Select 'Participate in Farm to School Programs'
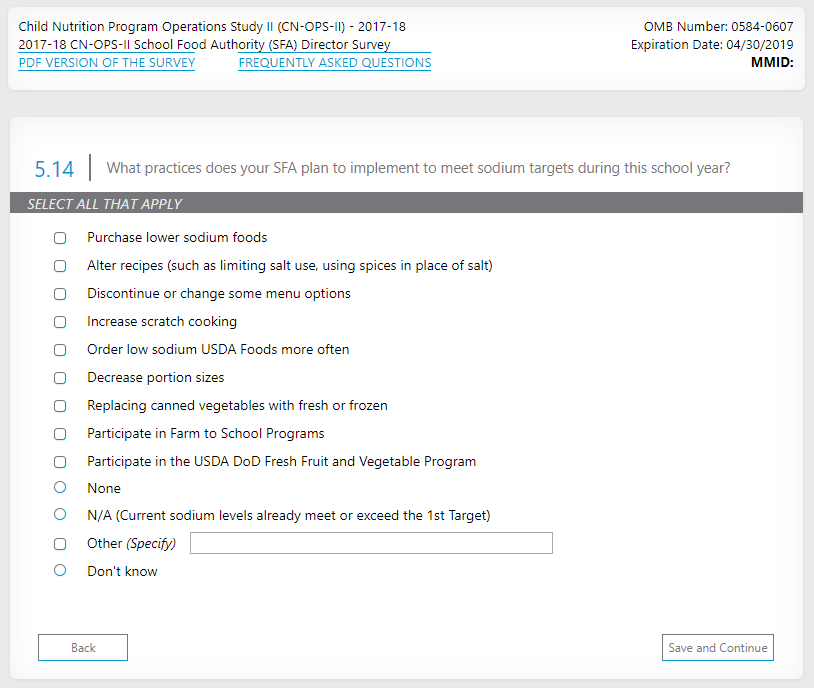Screen dimensions: 814x688 point(60,434)
